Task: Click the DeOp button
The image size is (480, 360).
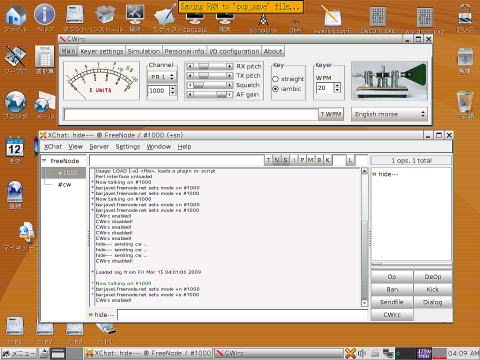Action: click(x=433, y=277)
